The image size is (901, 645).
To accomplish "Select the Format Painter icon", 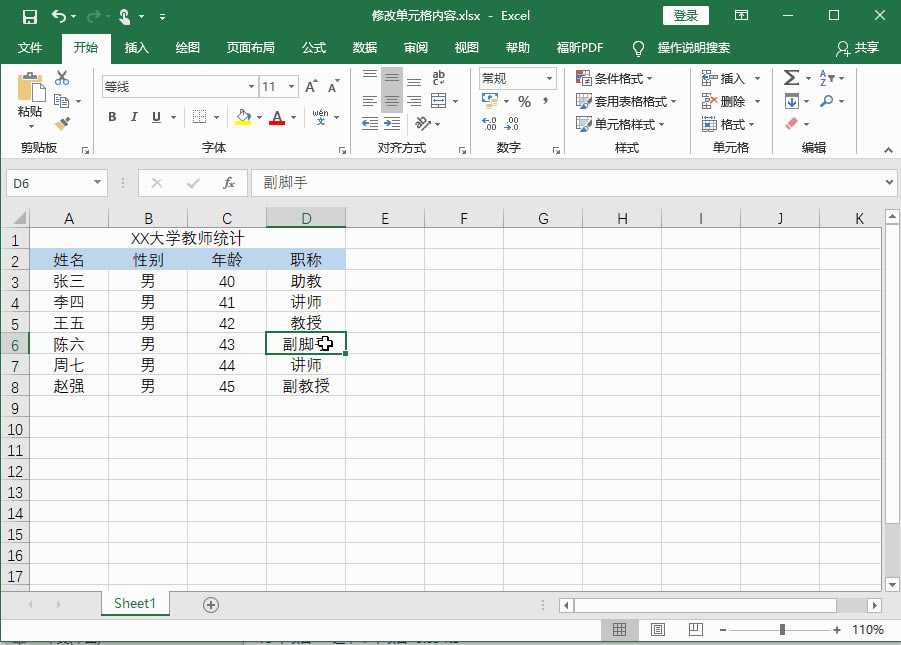I will coord(60,121).
